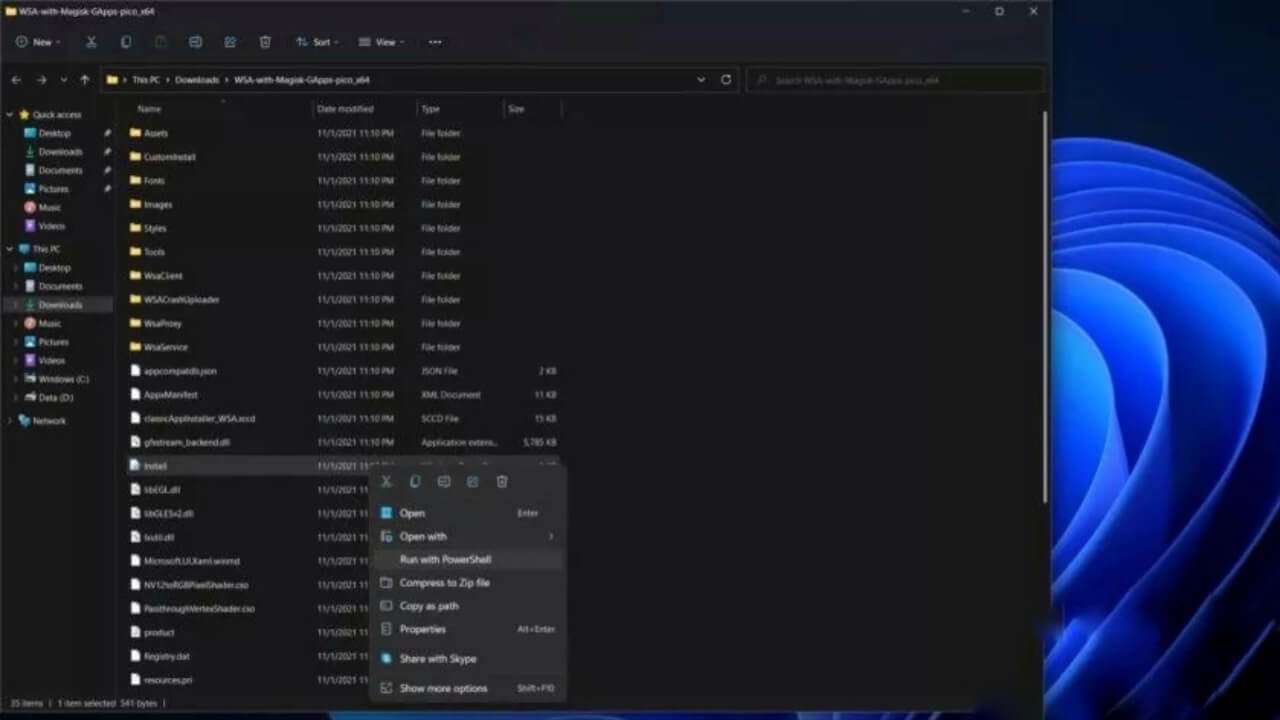The image size is (1280, 720).
Task: Click the Rename icon in the toolbar
Action: pos(195,42)
